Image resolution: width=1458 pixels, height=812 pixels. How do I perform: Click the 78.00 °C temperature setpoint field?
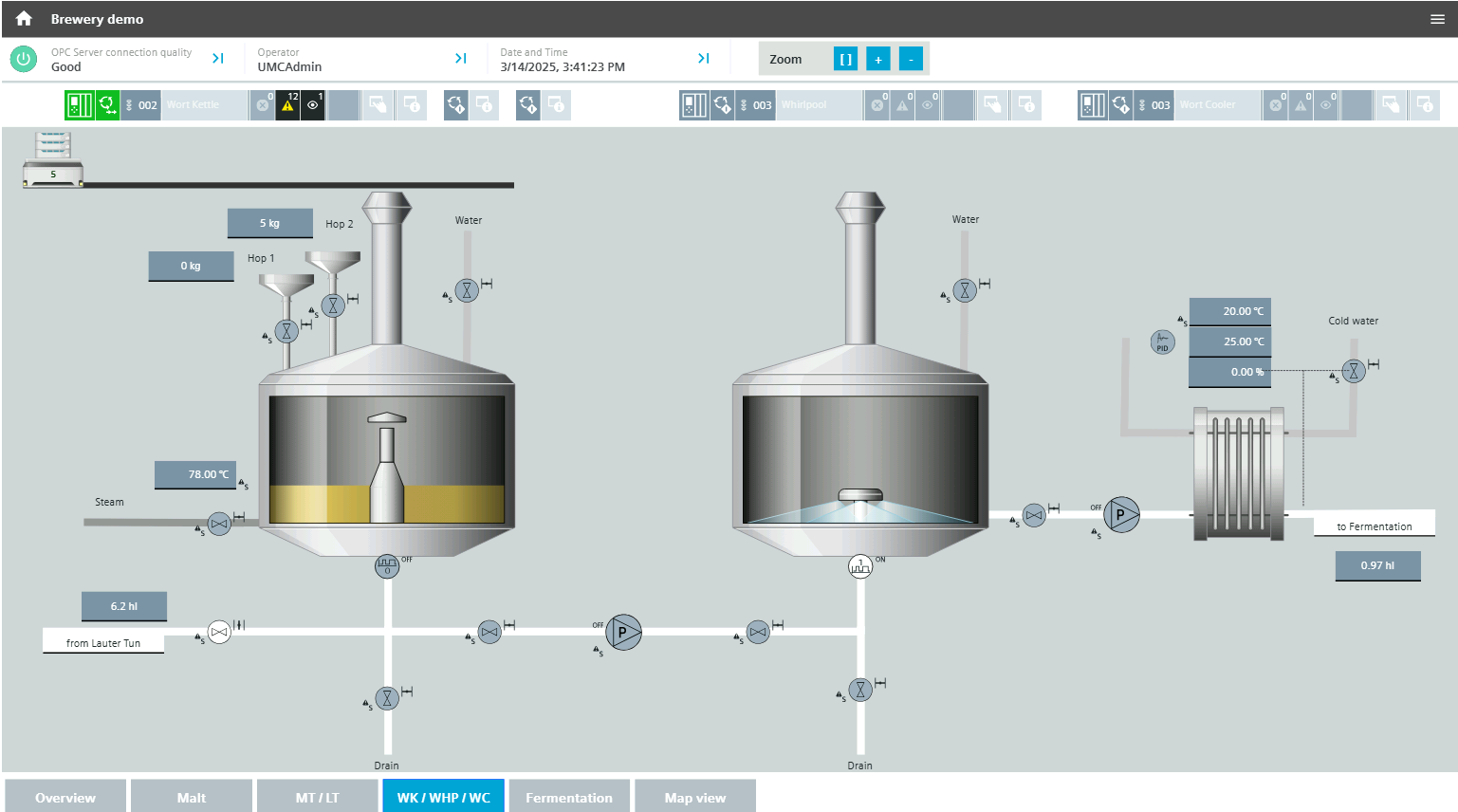[195, 474]
